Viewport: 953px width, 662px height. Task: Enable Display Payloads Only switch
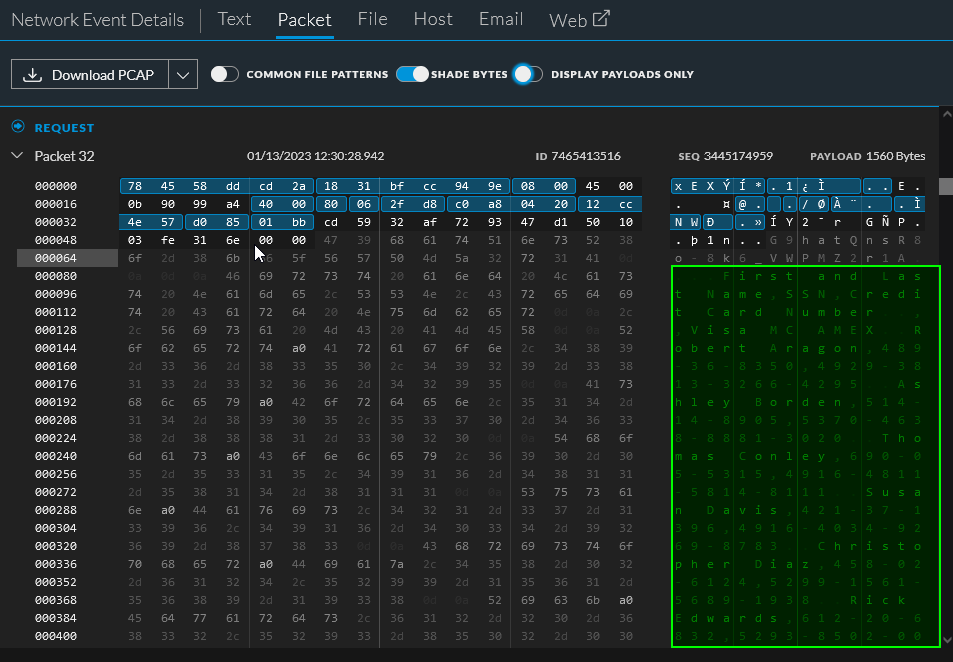(x=527, y=74)
